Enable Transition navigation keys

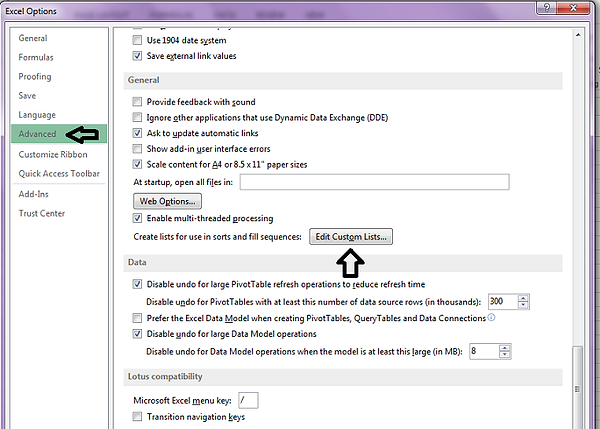pyautogui.click(x=137, y=416)
